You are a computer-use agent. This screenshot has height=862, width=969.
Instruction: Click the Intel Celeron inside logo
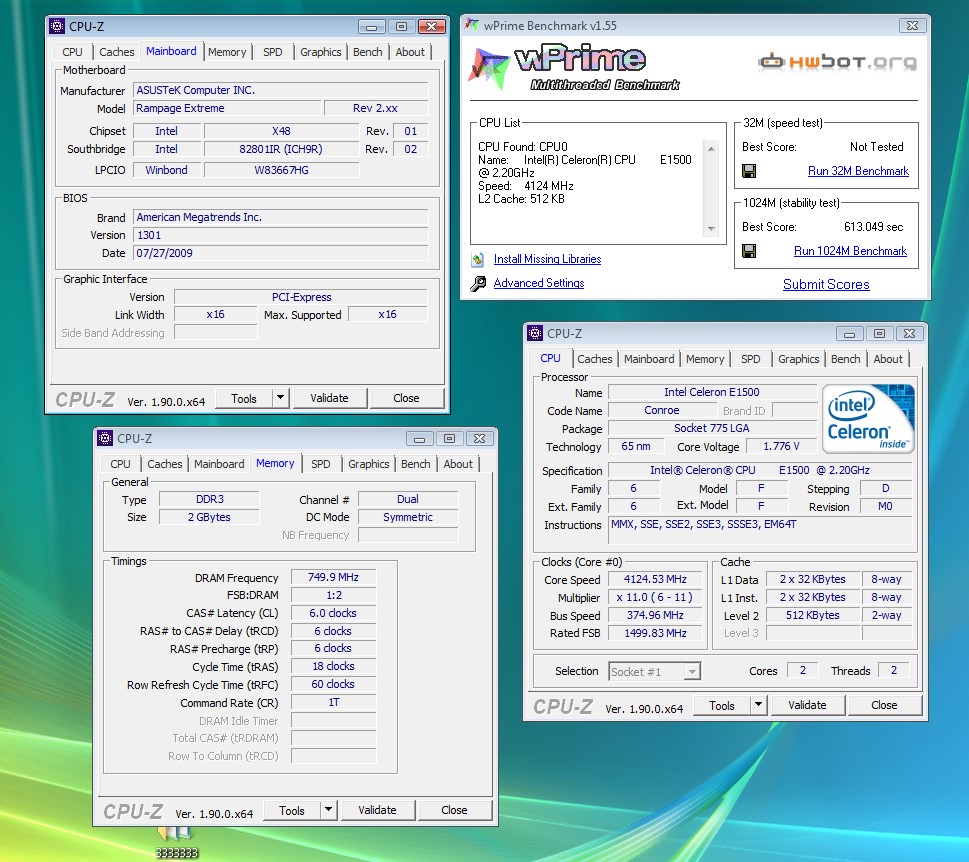coord(870,418)
